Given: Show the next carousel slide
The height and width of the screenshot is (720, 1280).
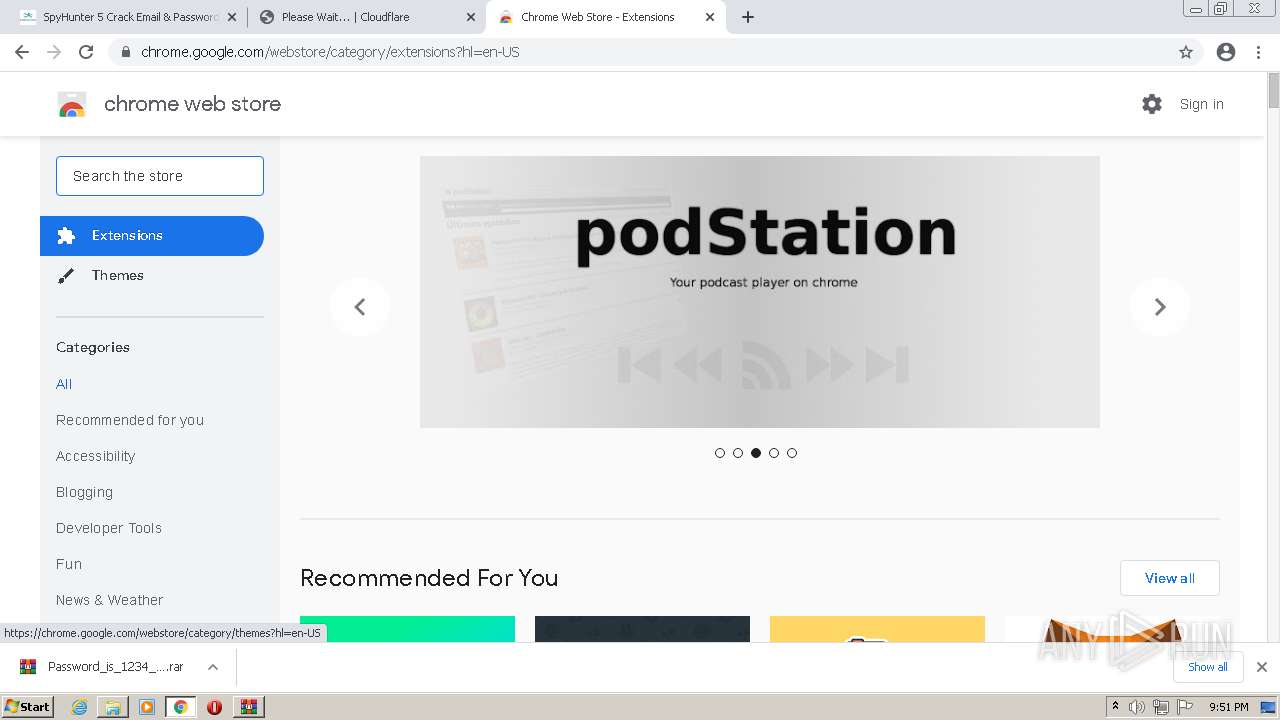Looking at the screenshot, I should [1160, 307].
